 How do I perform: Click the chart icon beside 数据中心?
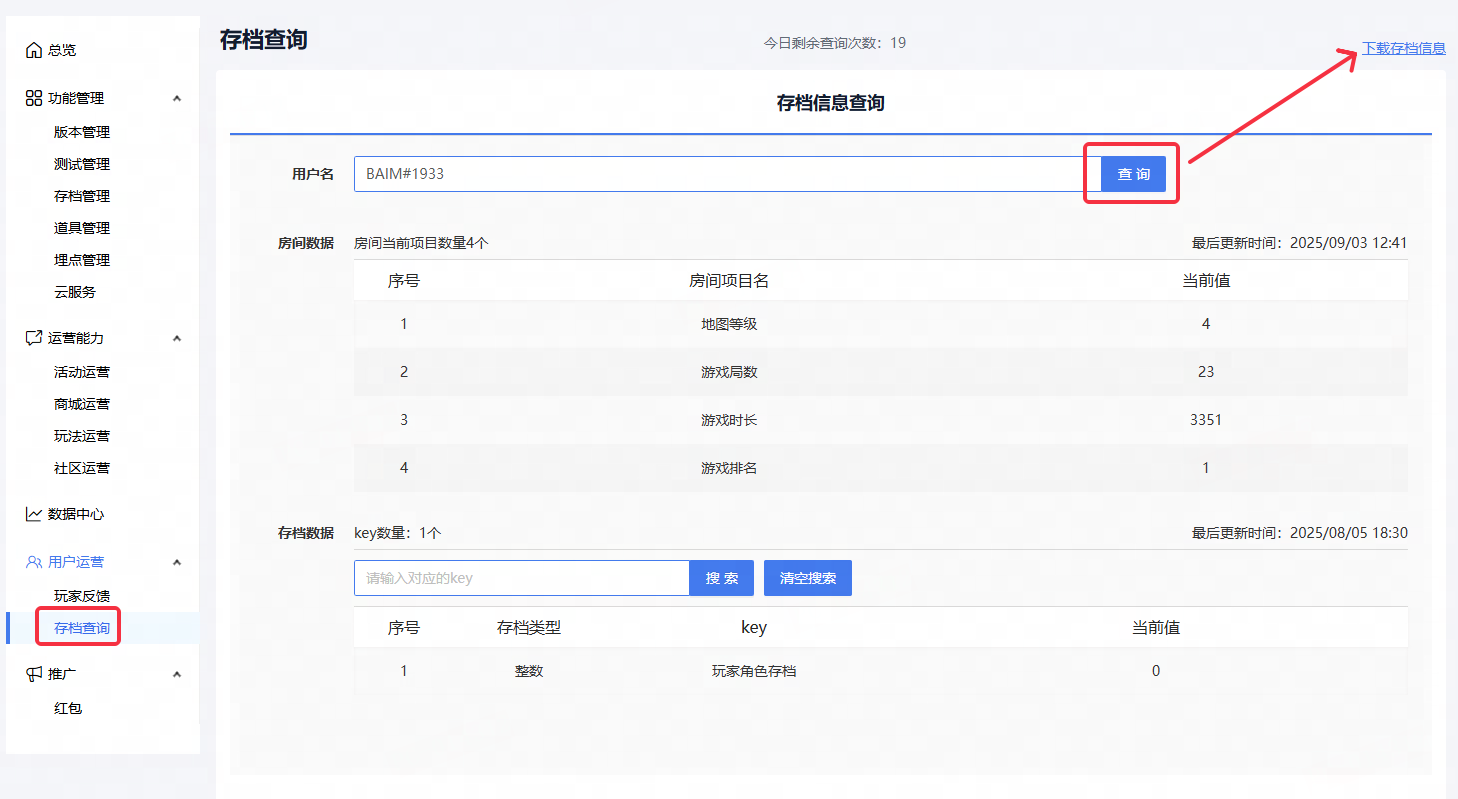coord(34,514)
